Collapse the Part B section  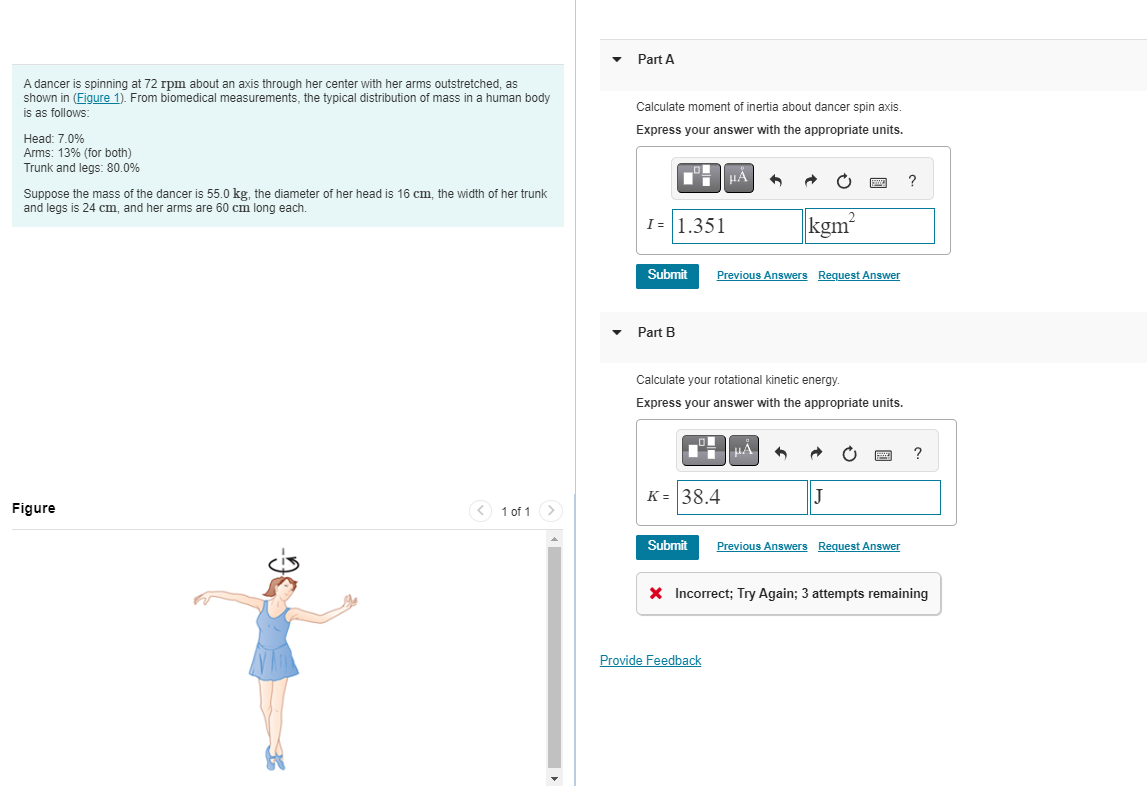click(x=616, y=333)
